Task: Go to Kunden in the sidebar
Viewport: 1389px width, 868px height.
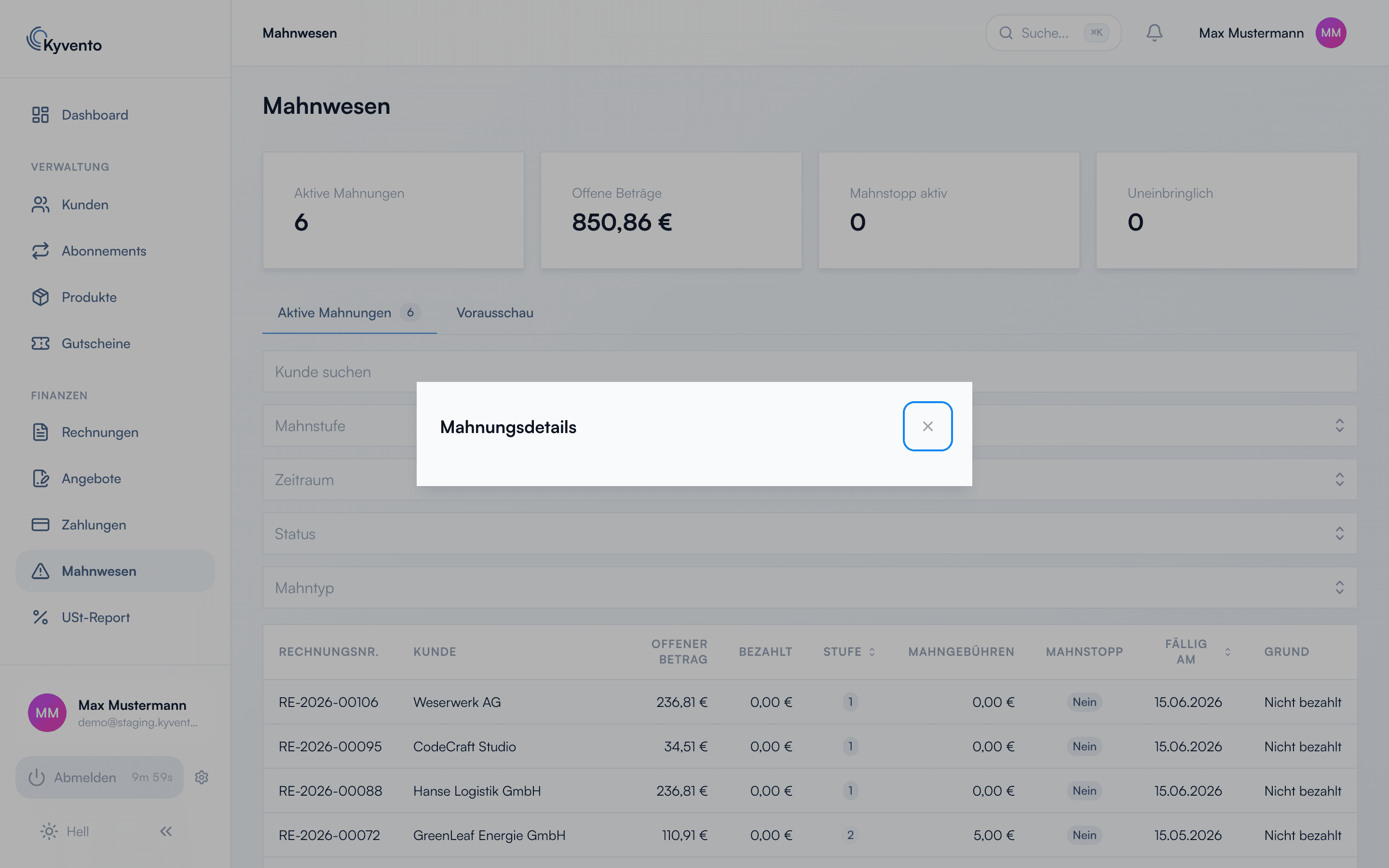Action: pos(115,204)
